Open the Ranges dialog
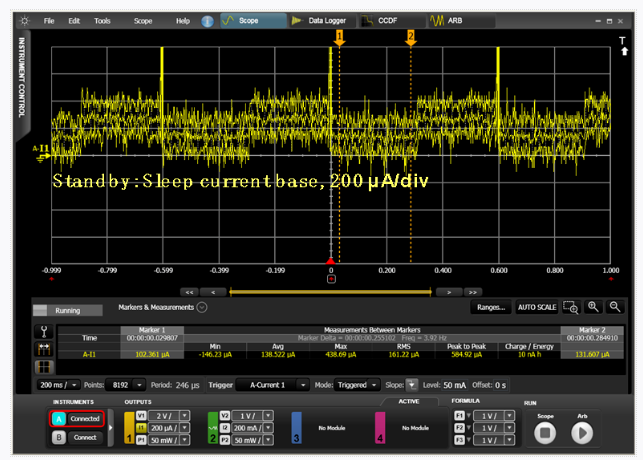 (491, 307)
